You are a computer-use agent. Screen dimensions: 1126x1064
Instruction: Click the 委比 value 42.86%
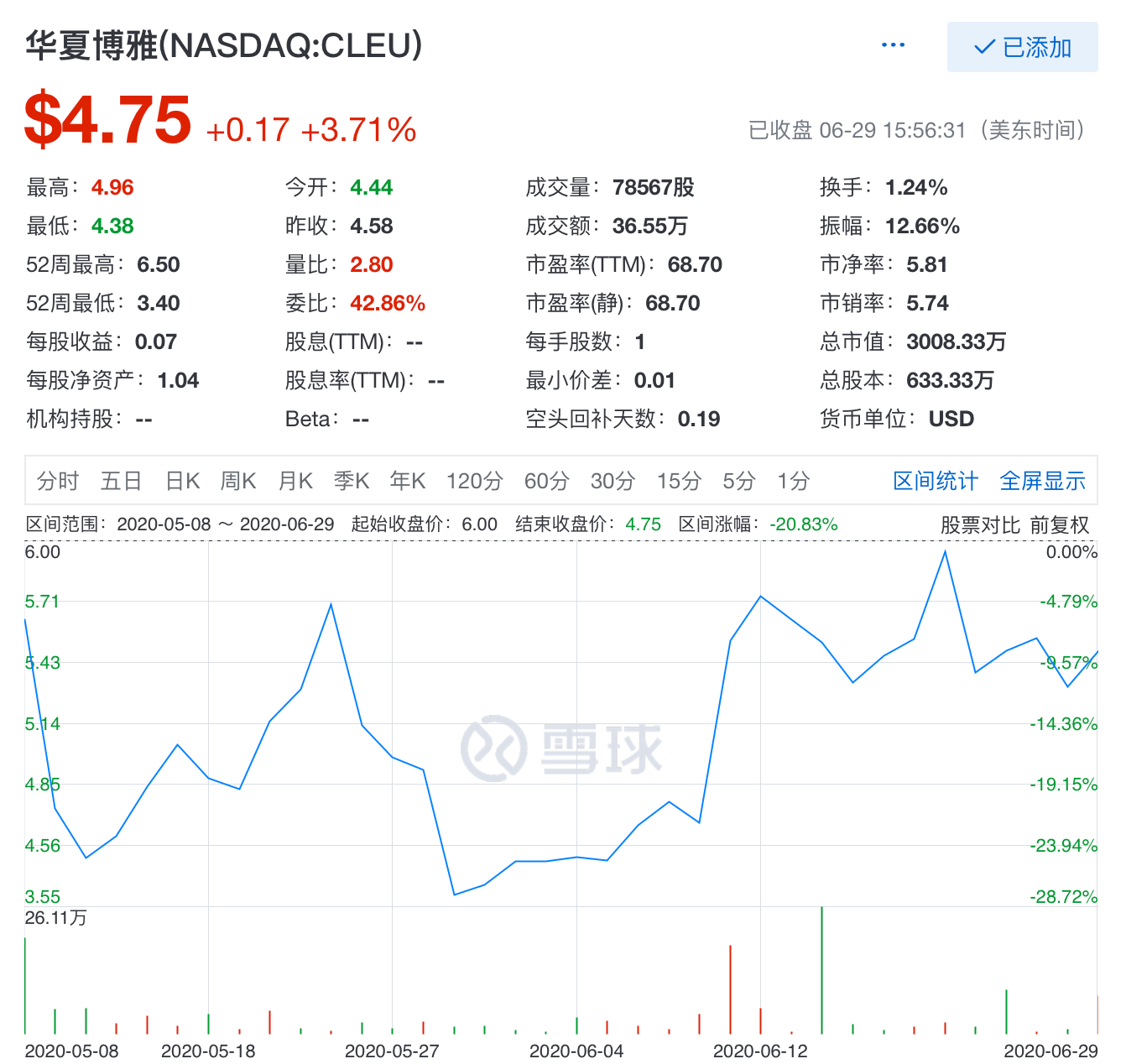[x=388, y=303]
